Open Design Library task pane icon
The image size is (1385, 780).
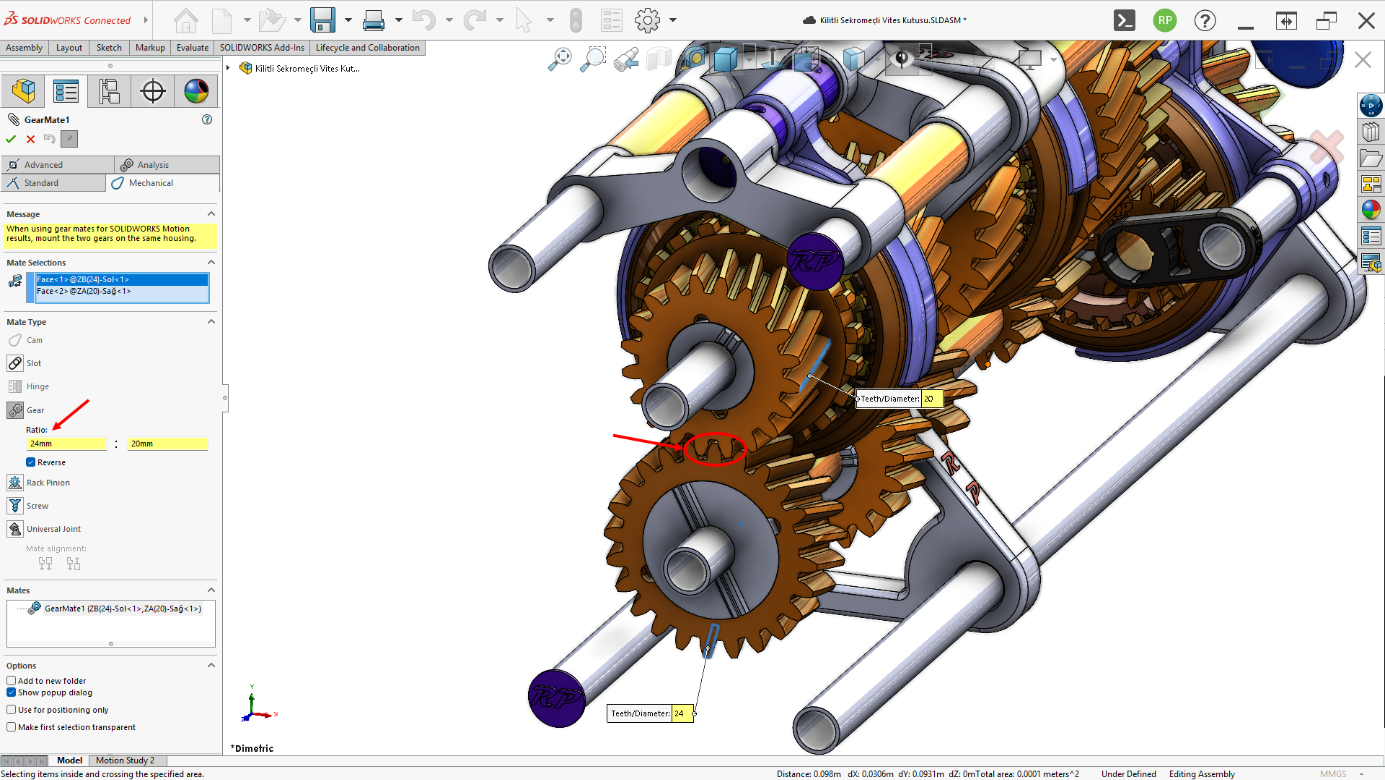[1370, 132]
